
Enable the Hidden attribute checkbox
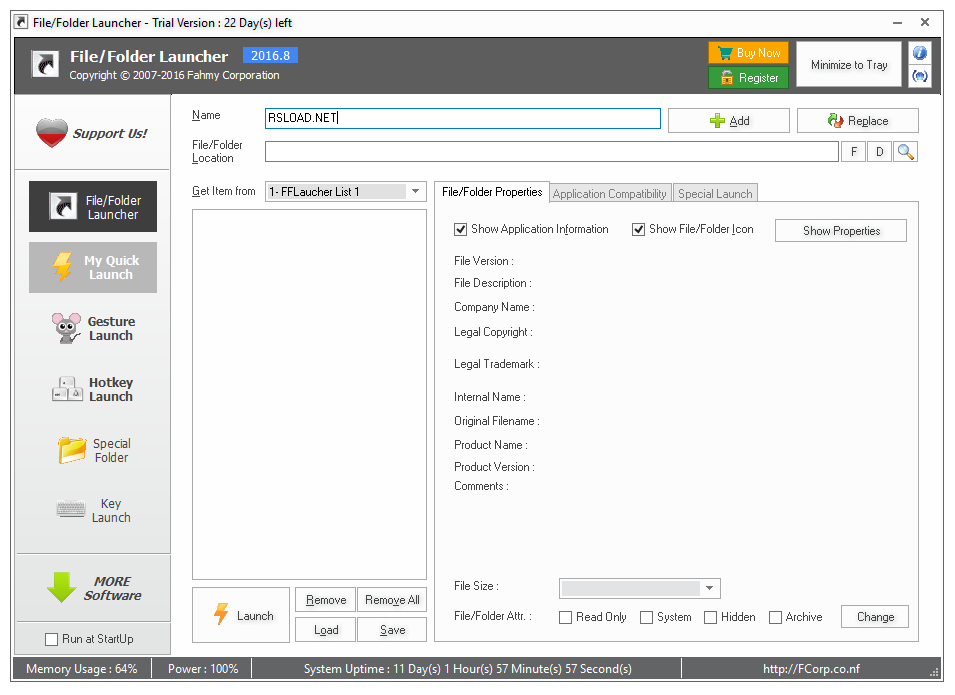[x=710, y=618]
